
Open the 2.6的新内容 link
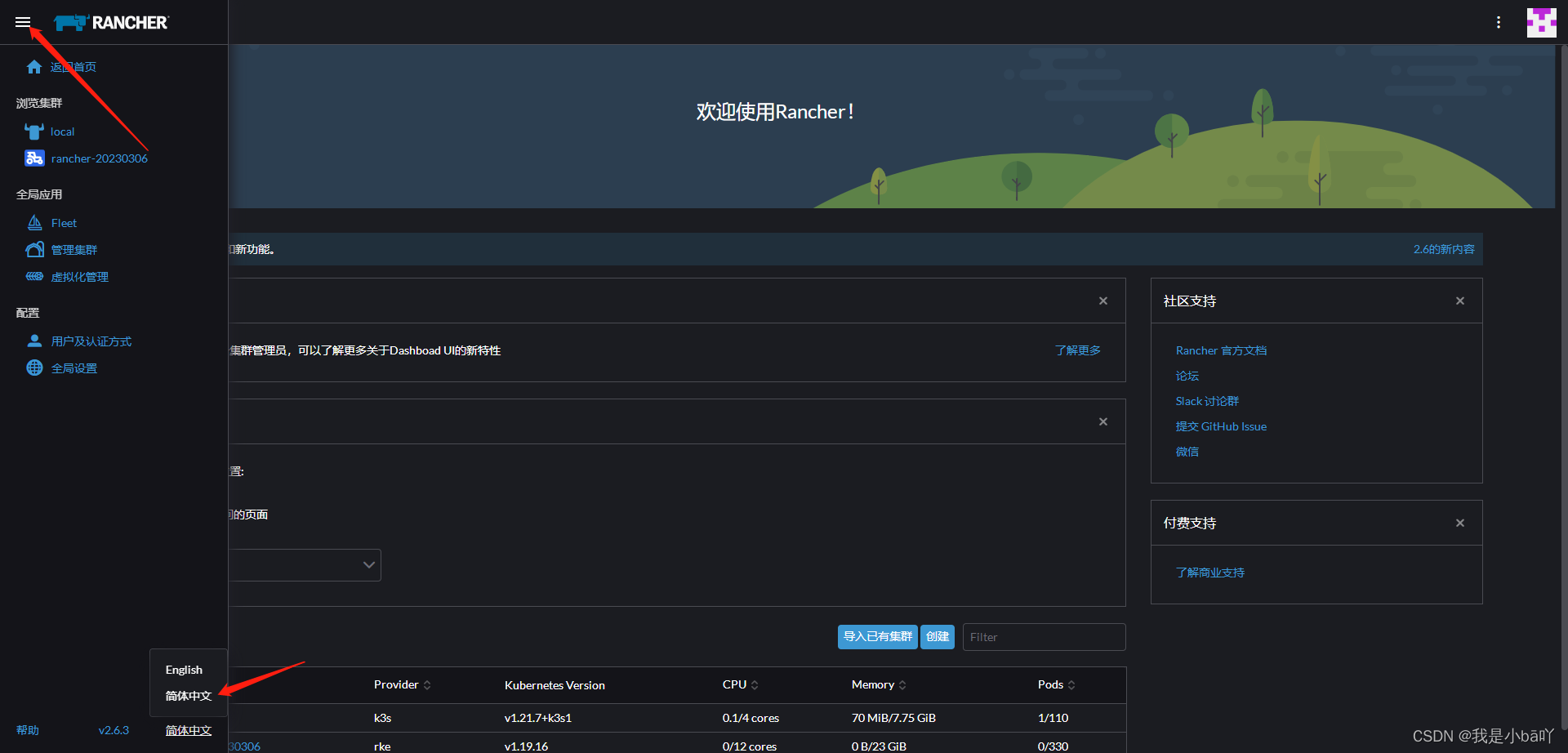(1444, 249)
